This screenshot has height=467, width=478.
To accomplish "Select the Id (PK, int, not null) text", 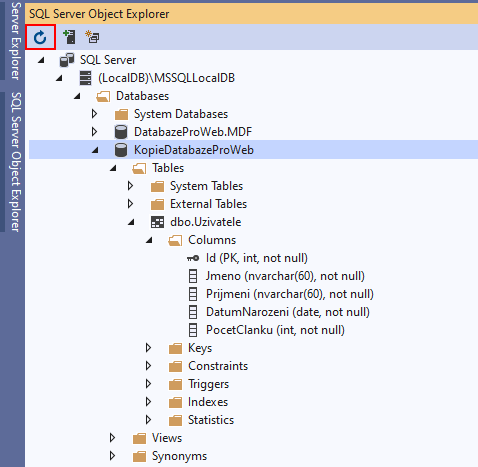I will tap(257, 258).
